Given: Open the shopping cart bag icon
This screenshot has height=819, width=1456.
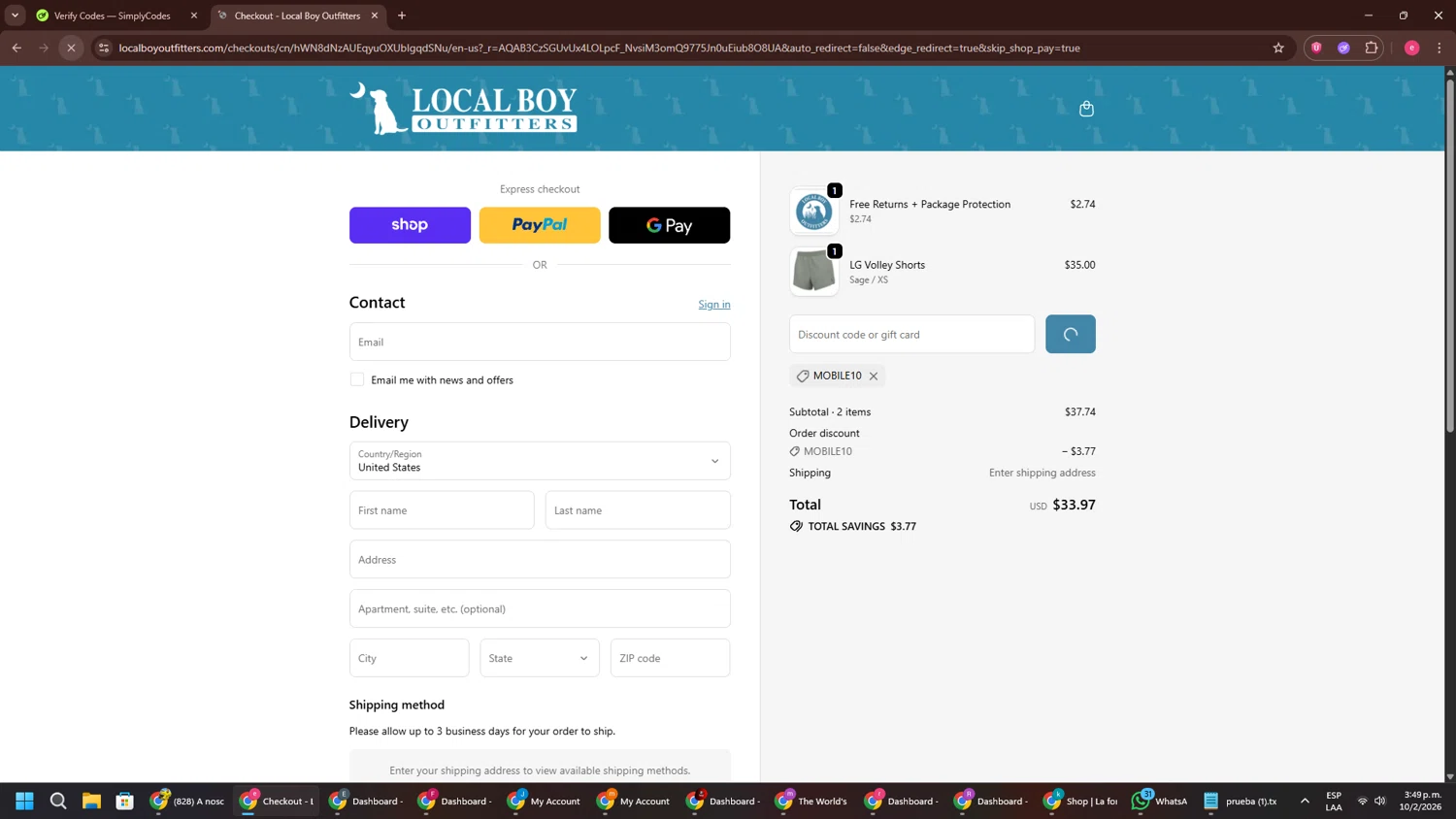Looking at the screenshot, I should point(1086,109).
